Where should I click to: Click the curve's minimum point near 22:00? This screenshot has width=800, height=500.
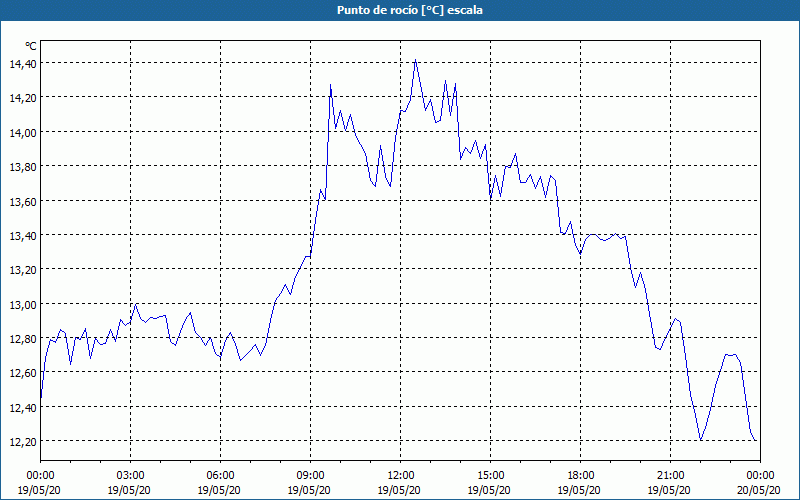tap(701, 440)
